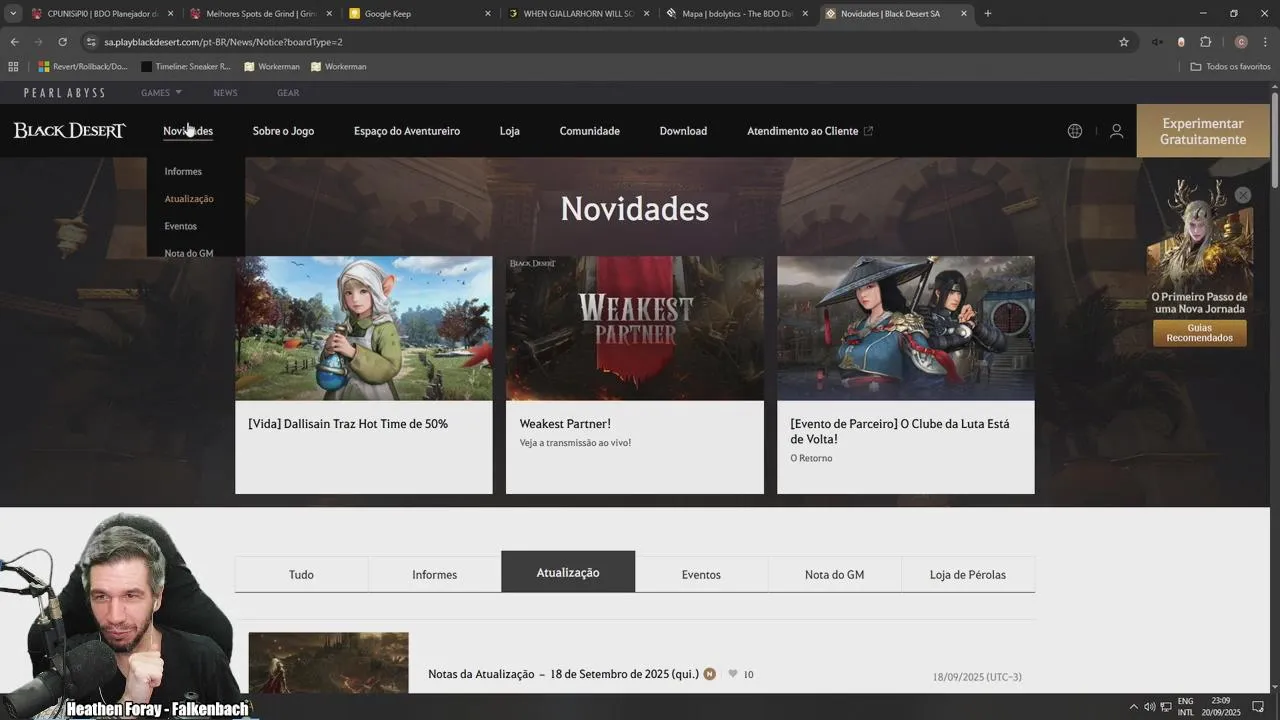Click the Pearl Abyss logo
Viewport: 1280px width, 720px height.
click(65, 93)
